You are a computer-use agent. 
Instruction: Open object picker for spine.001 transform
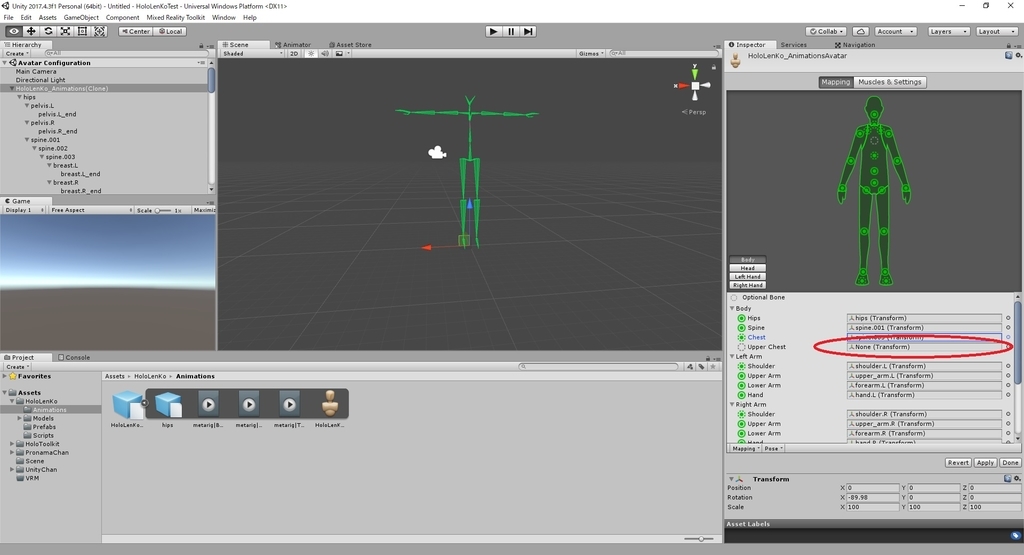[1008, 328]
